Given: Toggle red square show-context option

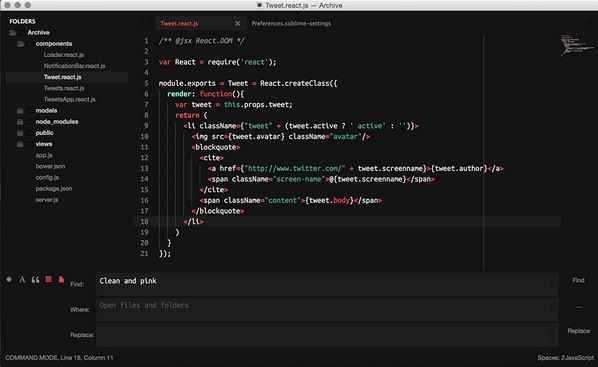Looking at the screenshot, I should click(x=48, y=279).
